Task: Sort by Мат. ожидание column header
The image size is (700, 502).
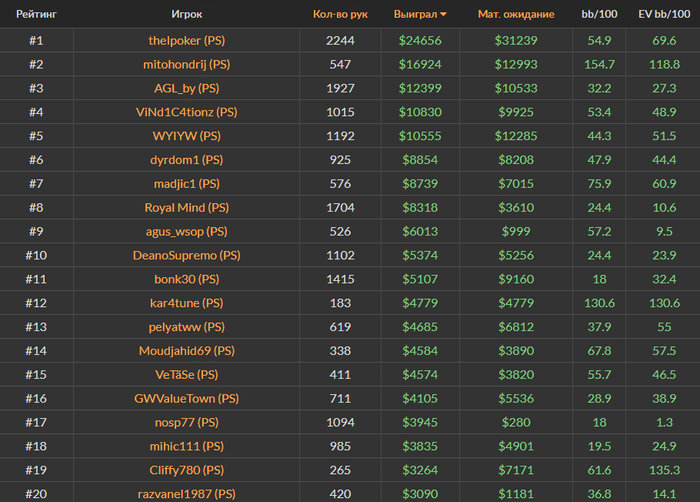Action: click(x=516, y=15)
